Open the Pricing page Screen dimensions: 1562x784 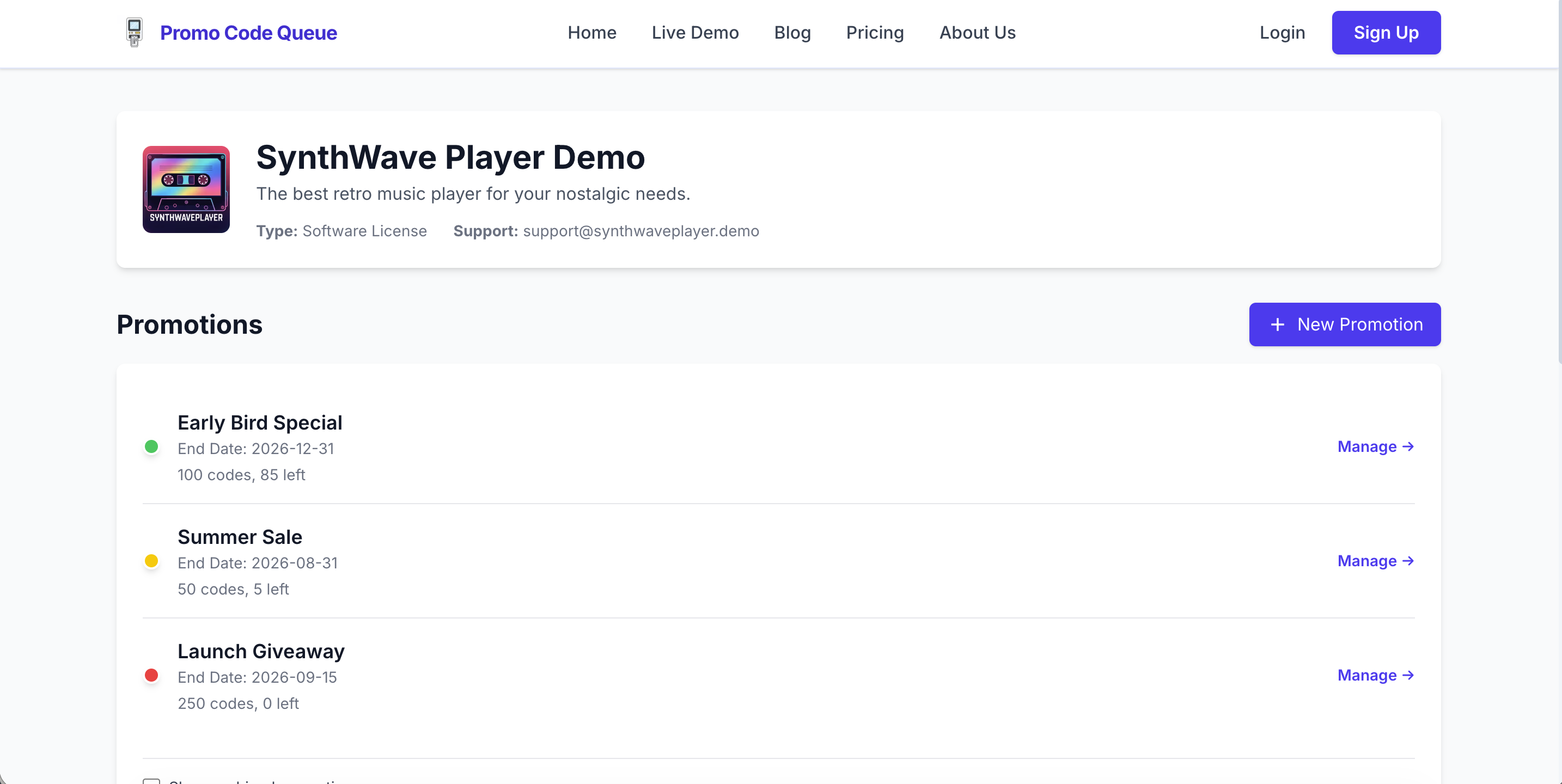point(874,33)
